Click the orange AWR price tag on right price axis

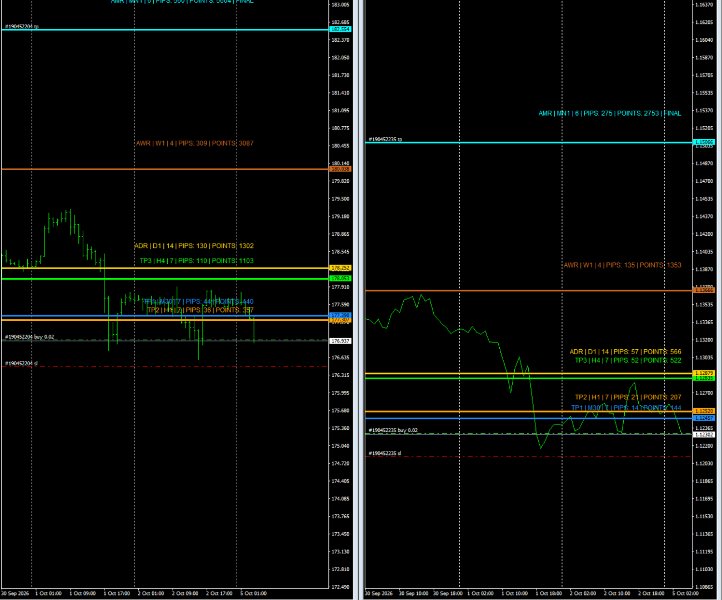coord(704,290)
